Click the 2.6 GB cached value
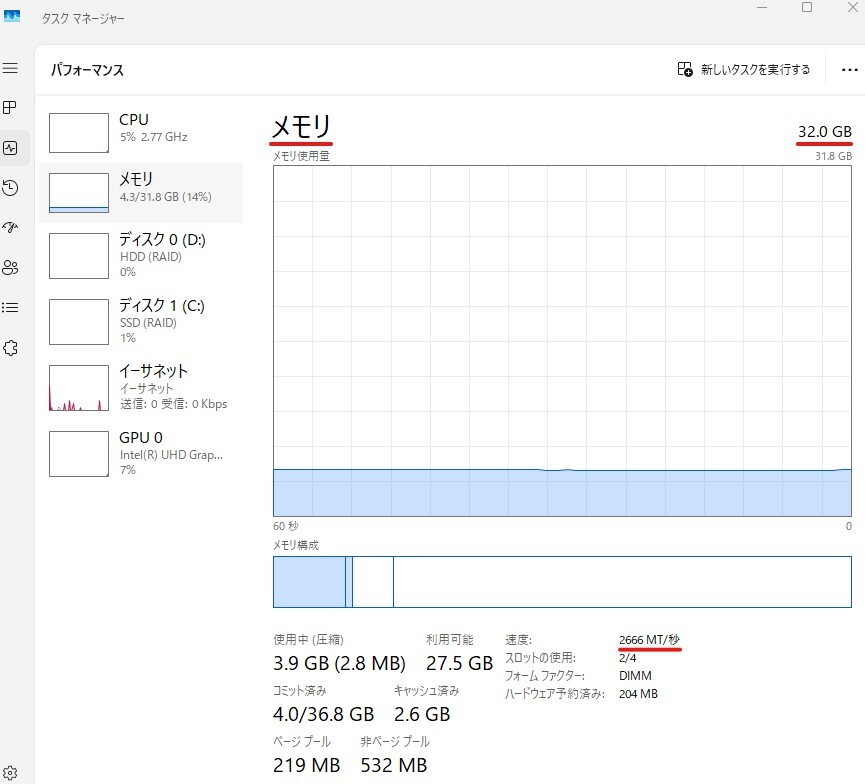The image size is (865, 784). (x=422, y=714)
